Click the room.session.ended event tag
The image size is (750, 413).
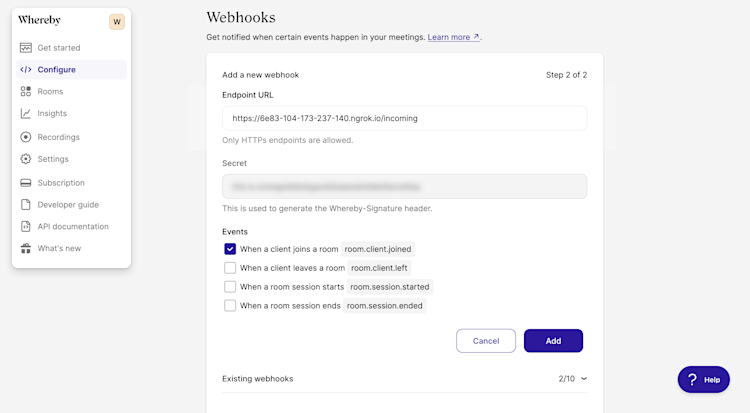tap(385, 305)
